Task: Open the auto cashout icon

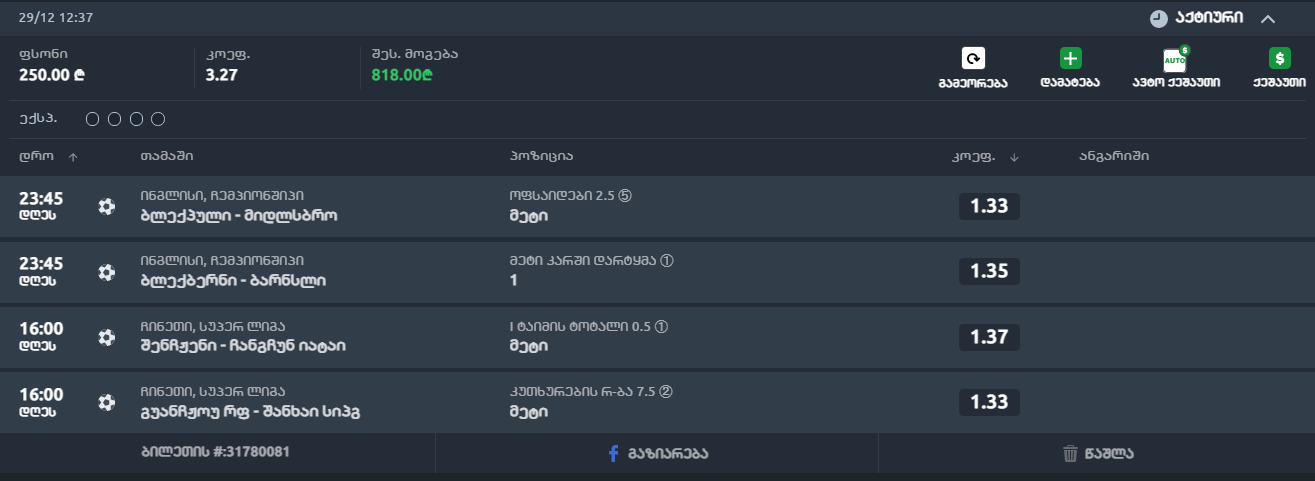Action: click(1175, 59)
